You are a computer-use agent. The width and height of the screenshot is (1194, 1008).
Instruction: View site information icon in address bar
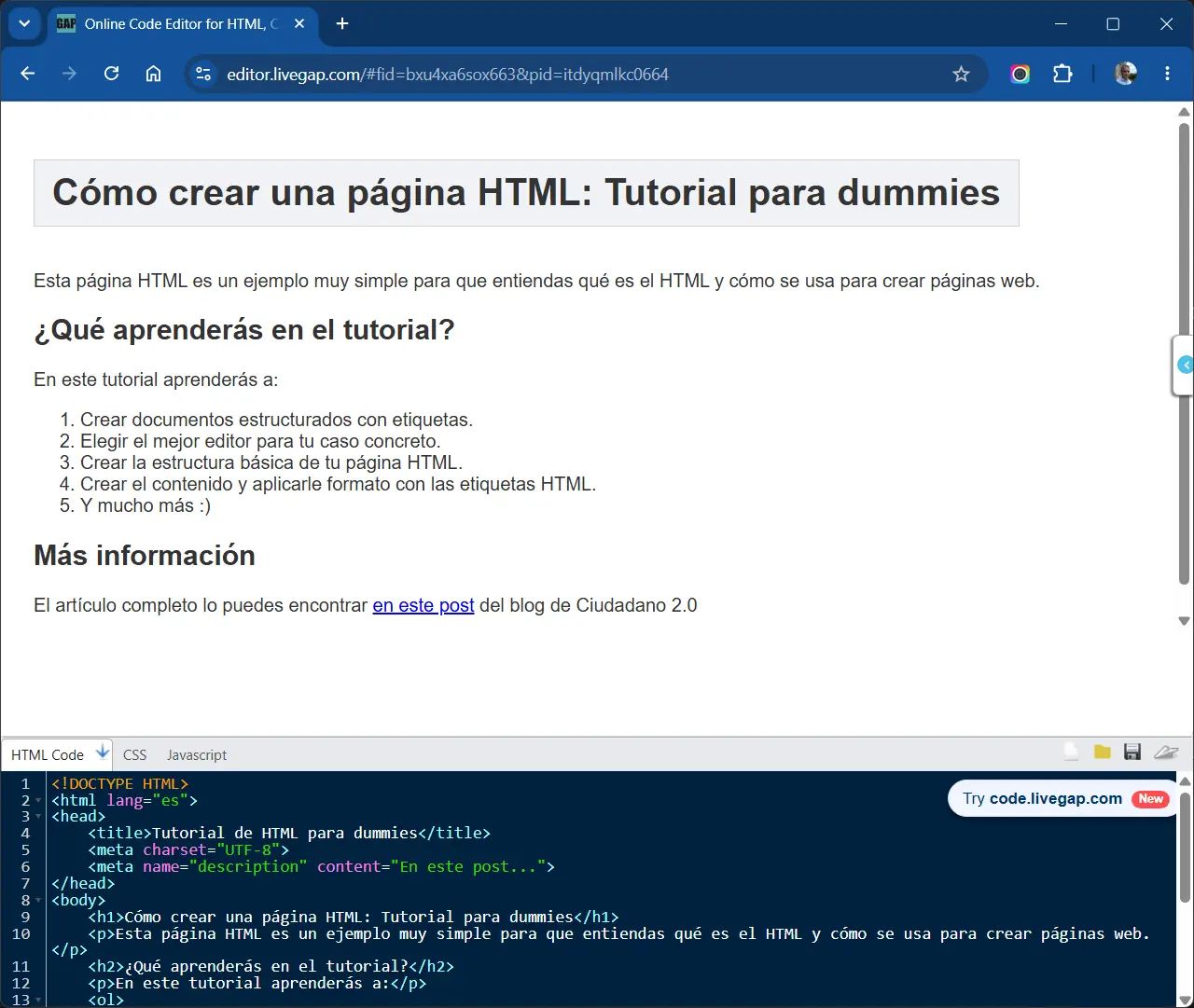pyautogui.click(x=203, y=74)
